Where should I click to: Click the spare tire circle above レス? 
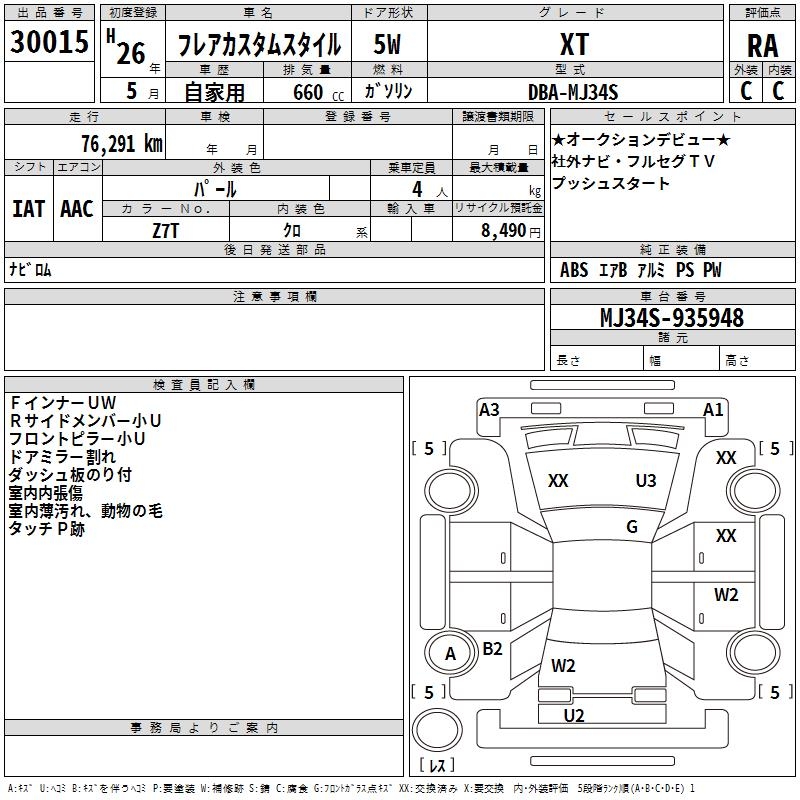(437, 729)
